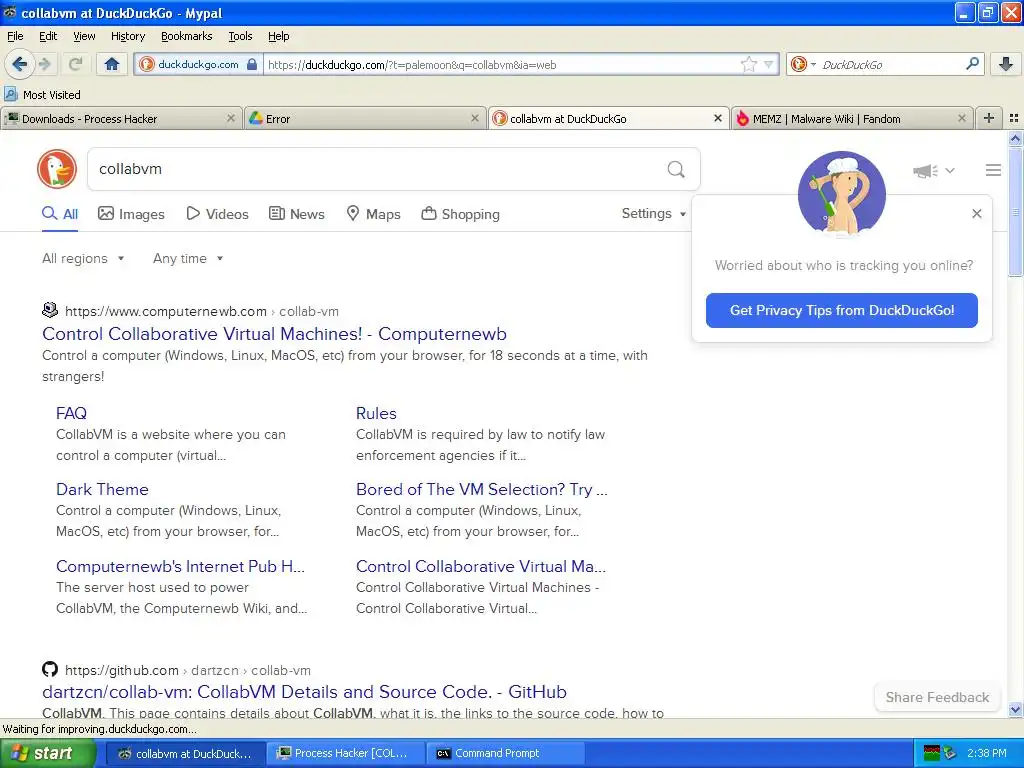Click the vertical scrollbar down arrow
This screenshot has height=768, width=1024.
pyautogui.click(x=1015, y=709)
